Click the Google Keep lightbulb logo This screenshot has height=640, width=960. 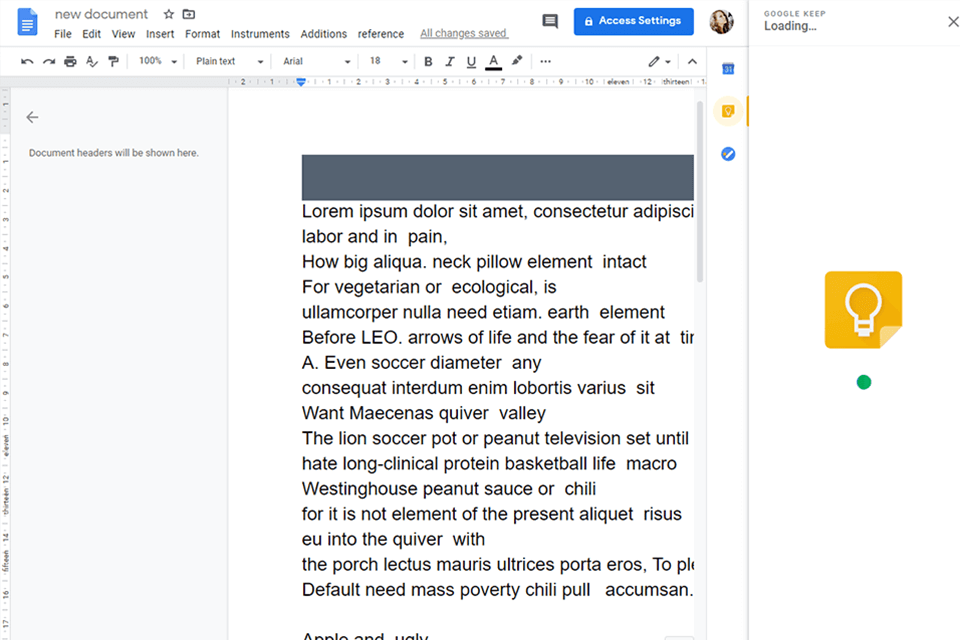(x=863, y=310)
